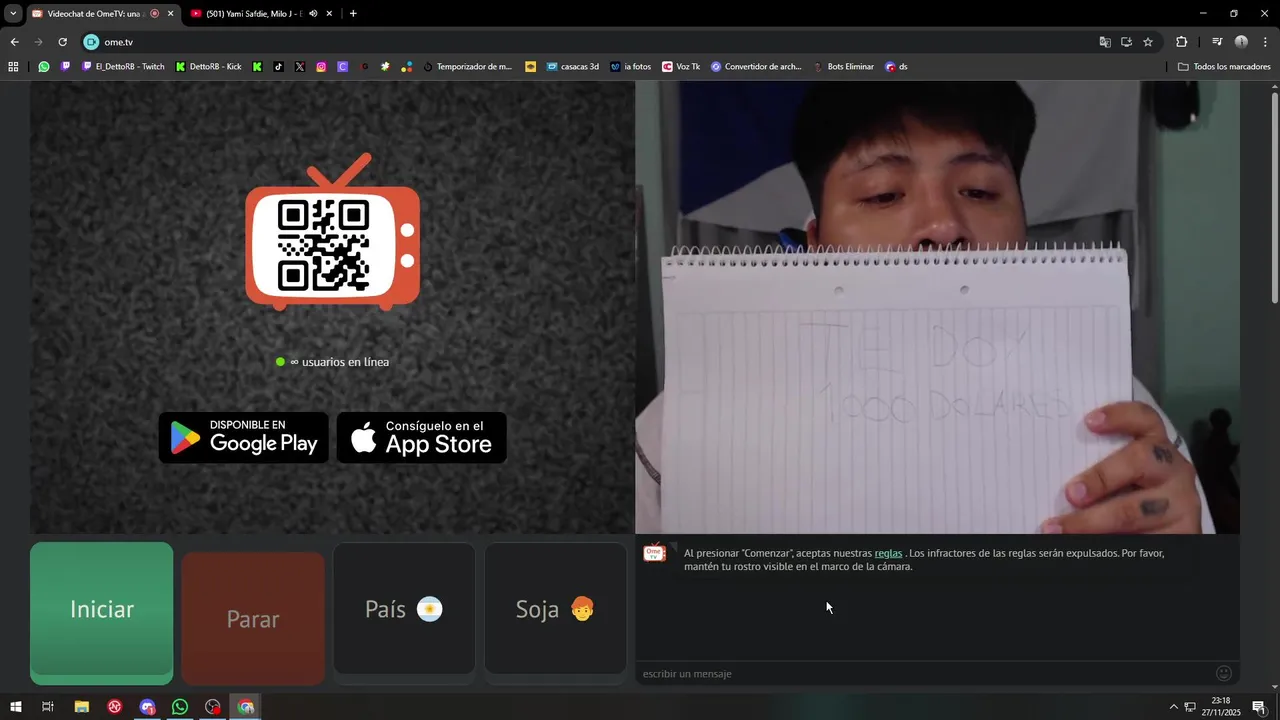Open the Extensions puzzle icon
This screenshot has width=1280, height=720.
(1181, 42)
